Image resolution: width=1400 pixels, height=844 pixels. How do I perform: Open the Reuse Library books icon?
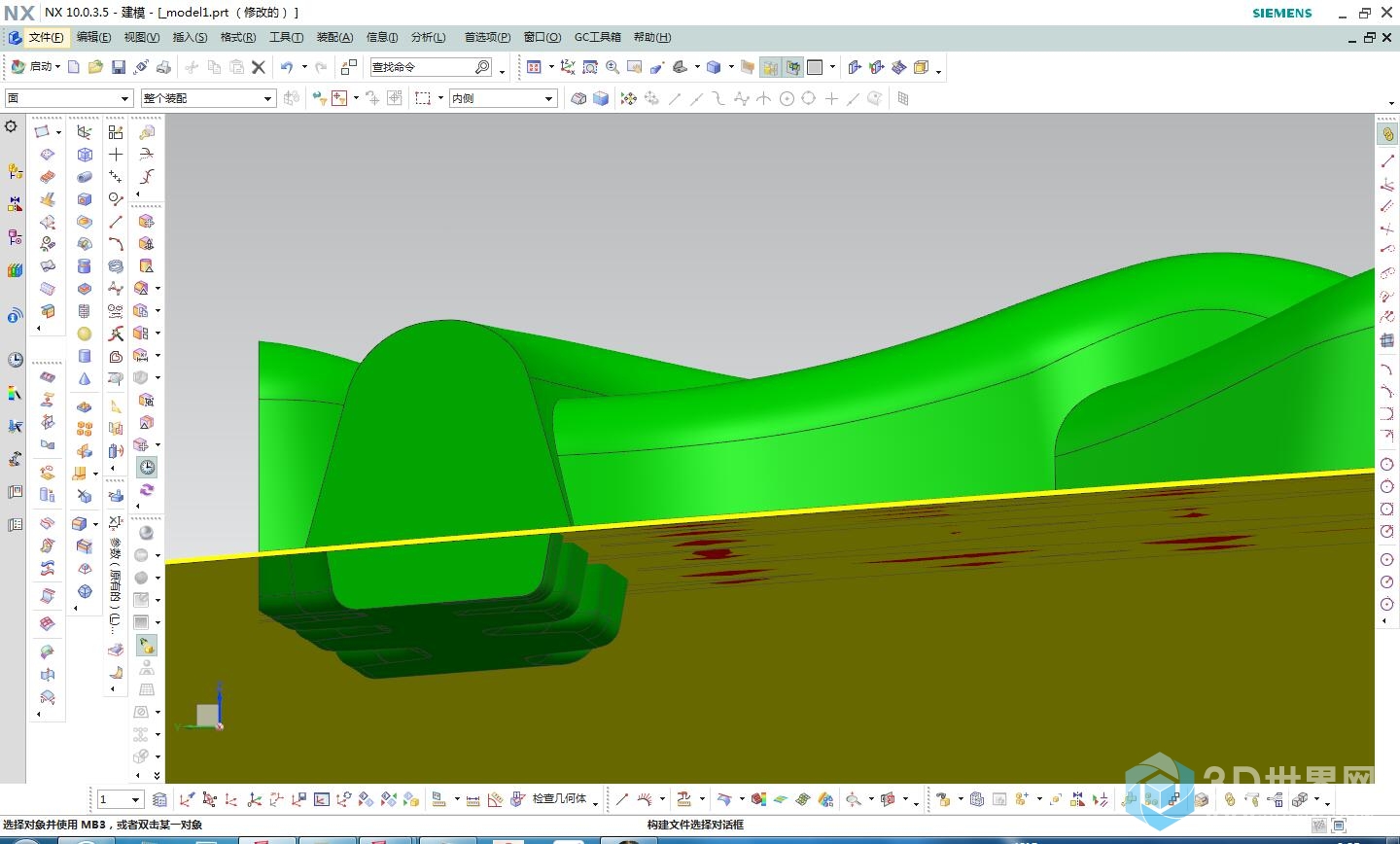pyautogui.click(x=15, y=270)
